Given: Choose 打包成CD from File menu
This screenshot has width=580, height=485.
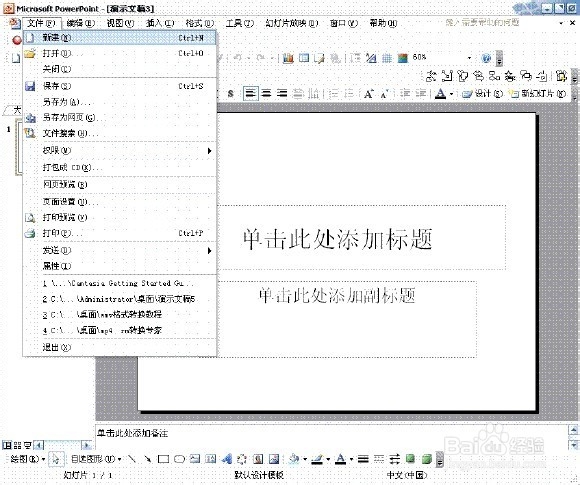Looking at the screenshot, I should [119, 167].
